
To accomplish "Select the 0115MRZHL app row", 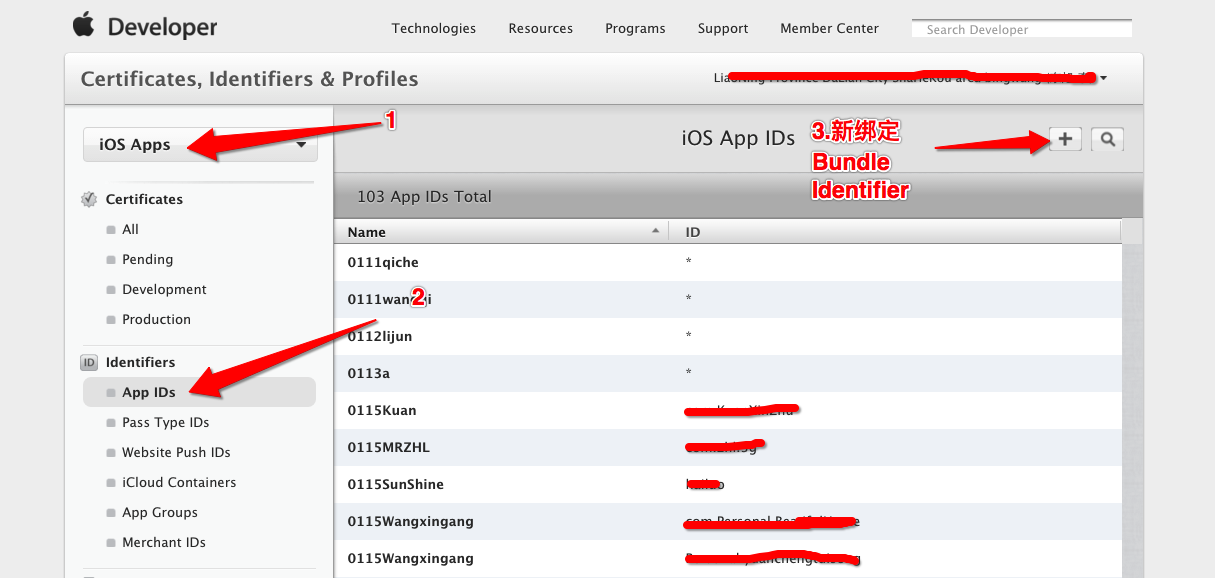I will pos(727,447).
